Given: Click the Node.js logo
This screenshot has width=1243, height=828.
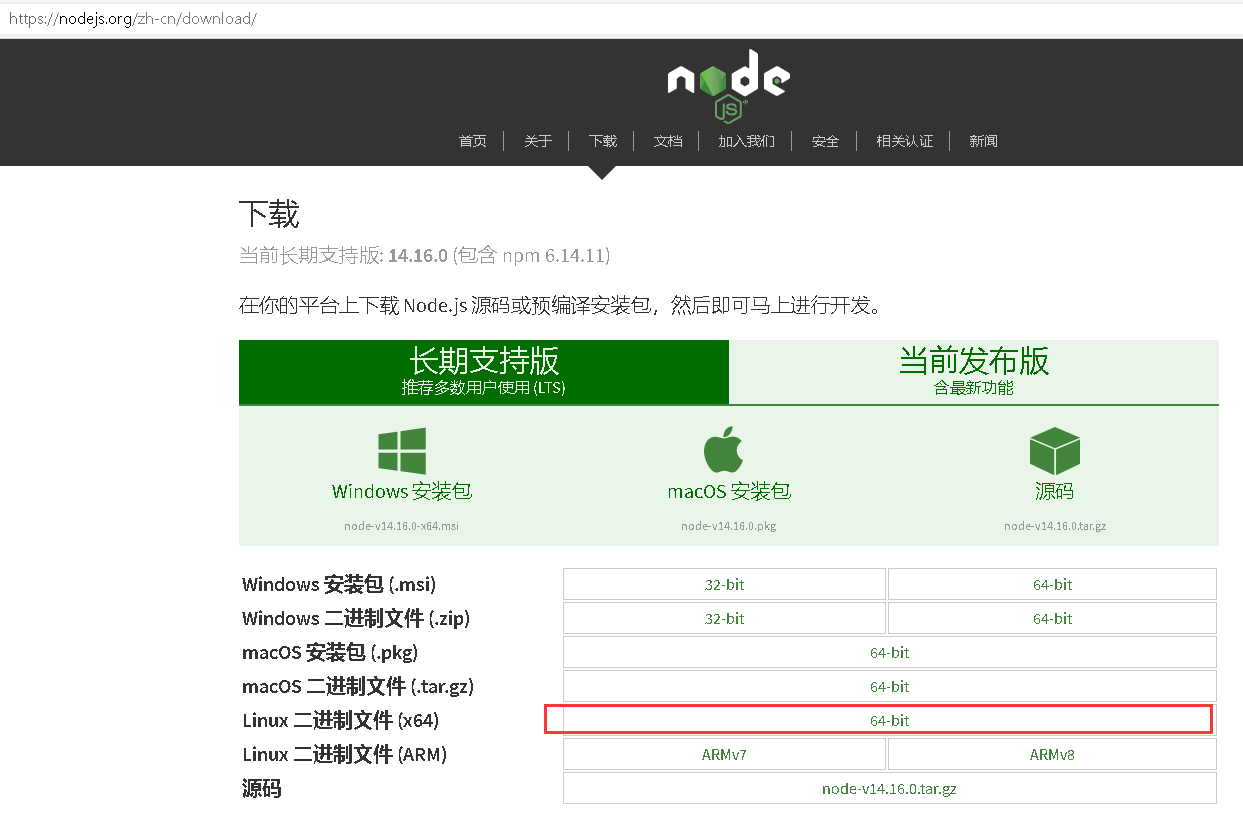Looking at the screenshot, I should click(728, 86).
